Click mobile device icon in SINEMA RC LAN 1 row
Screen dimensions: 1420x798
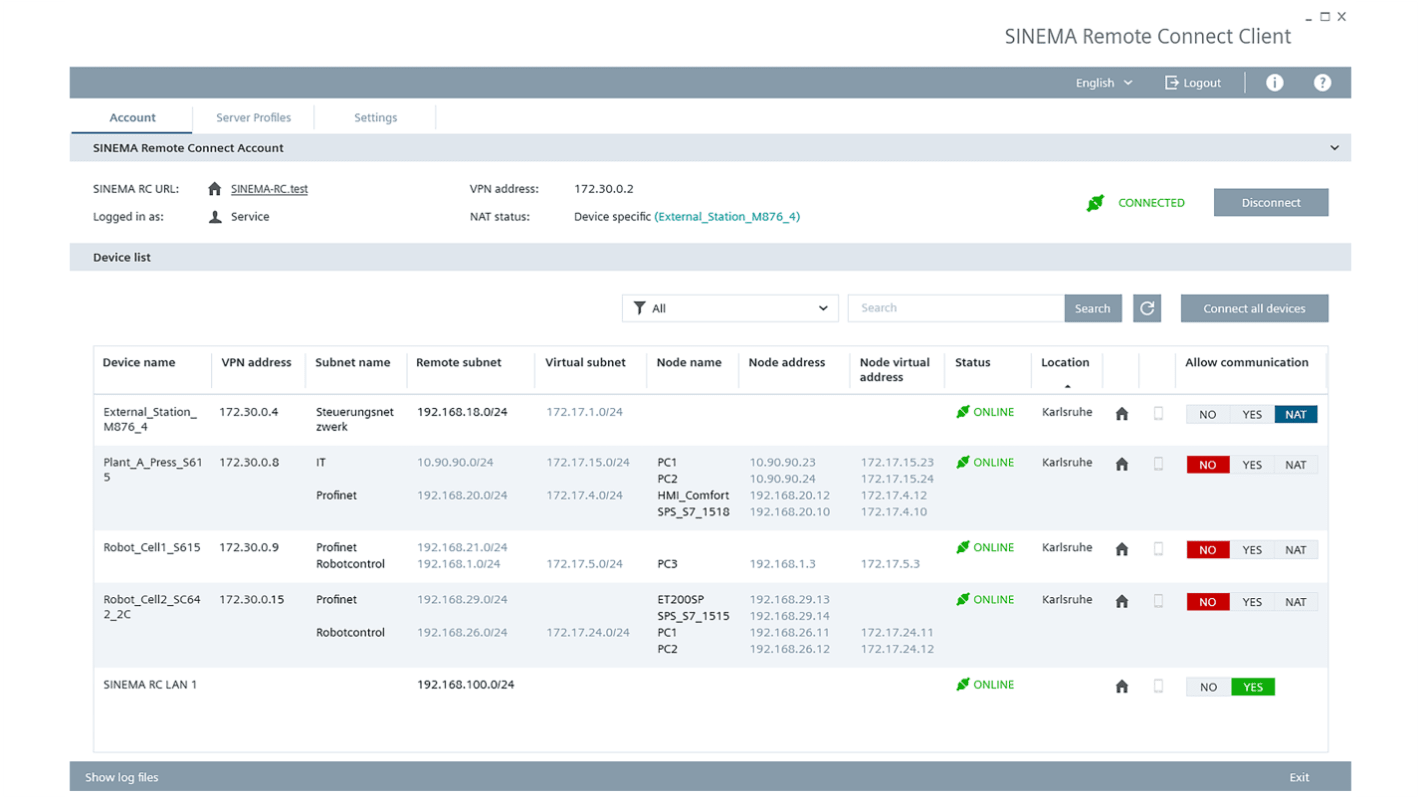click(1158, 685)
